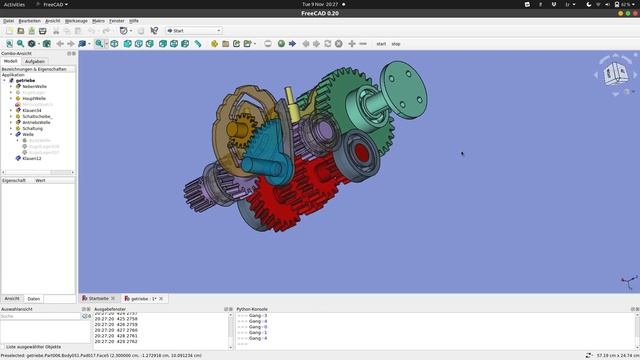The width and height of the screenshot is (640, 360).
Task: Open the Draw Style dropdown arrow
Action: coord(38,44)
